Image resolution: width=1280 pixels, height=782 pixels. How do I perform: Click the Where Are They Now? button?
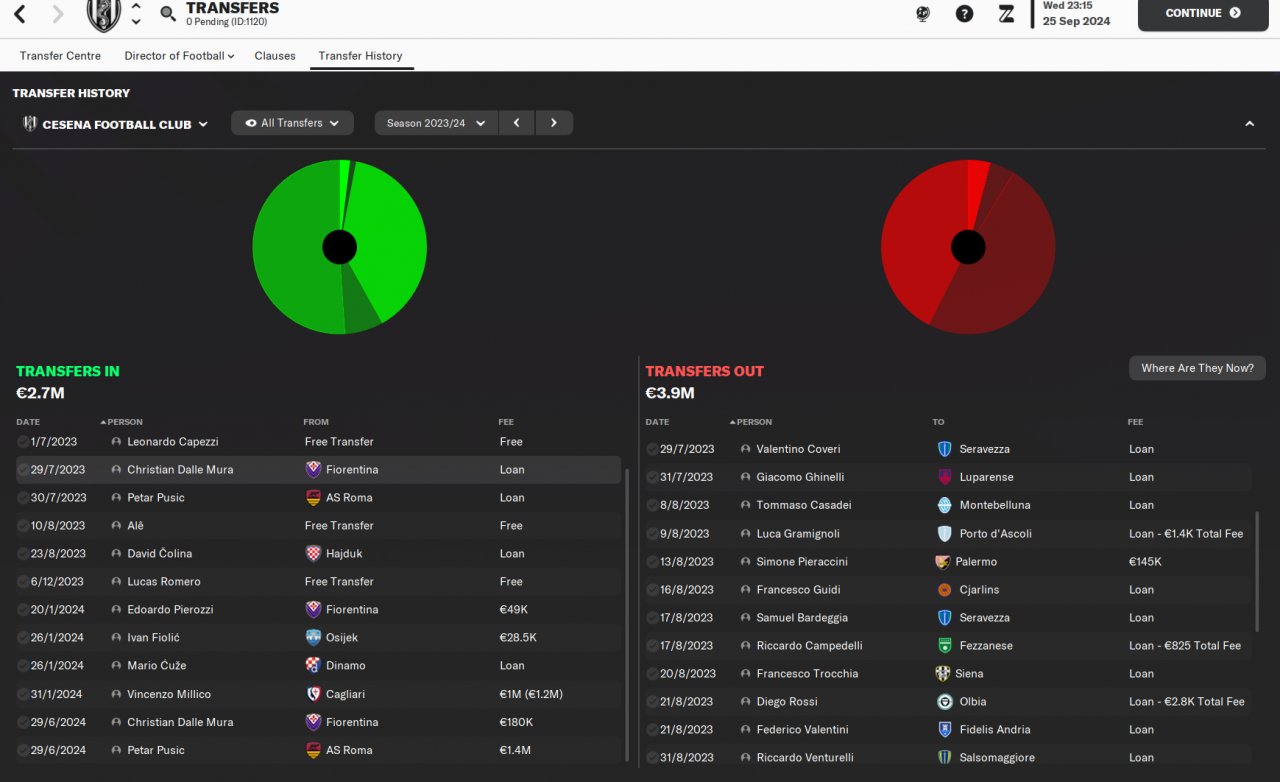(x=1197, y=368)
